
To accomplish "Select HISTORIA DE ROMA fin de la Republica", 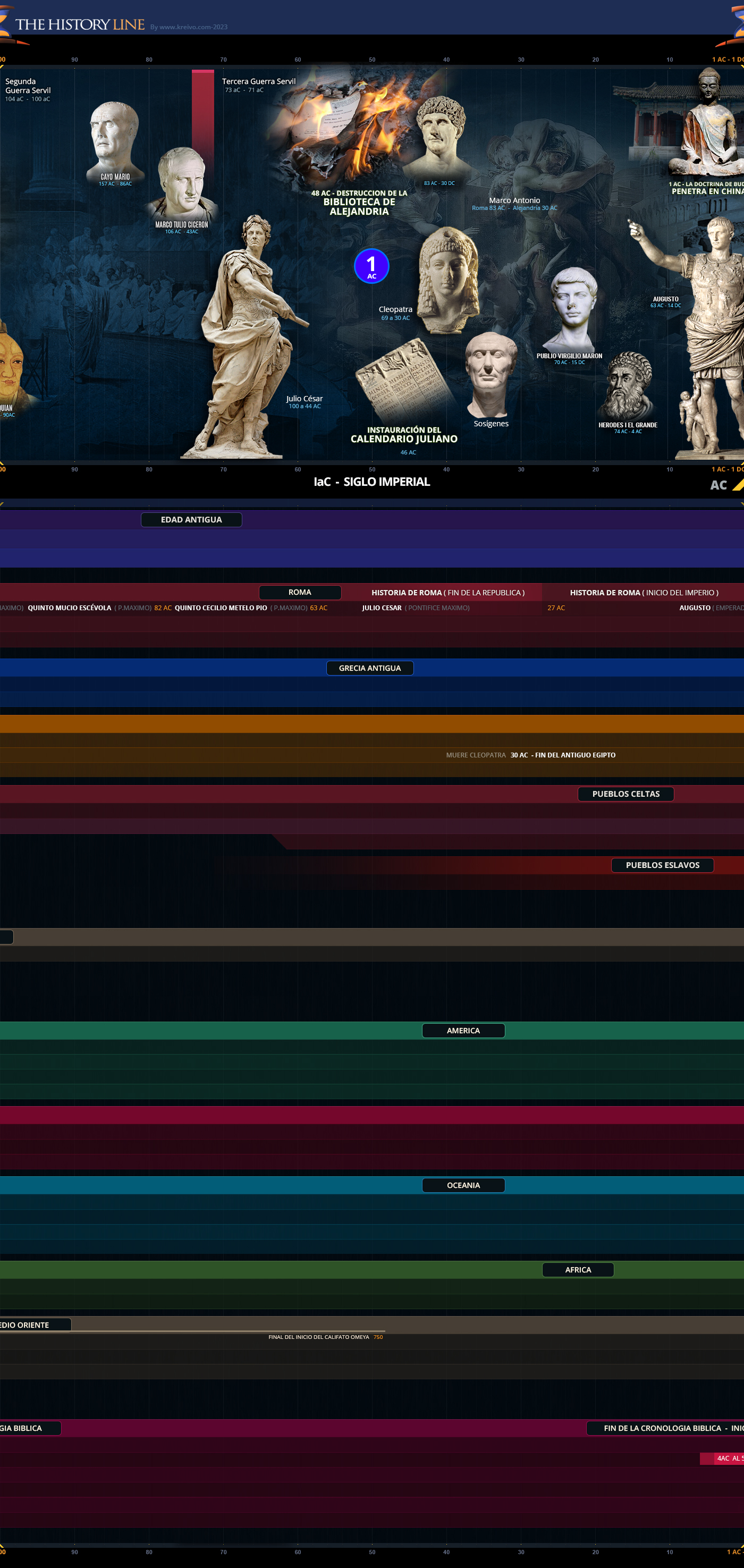I will 448,592.
